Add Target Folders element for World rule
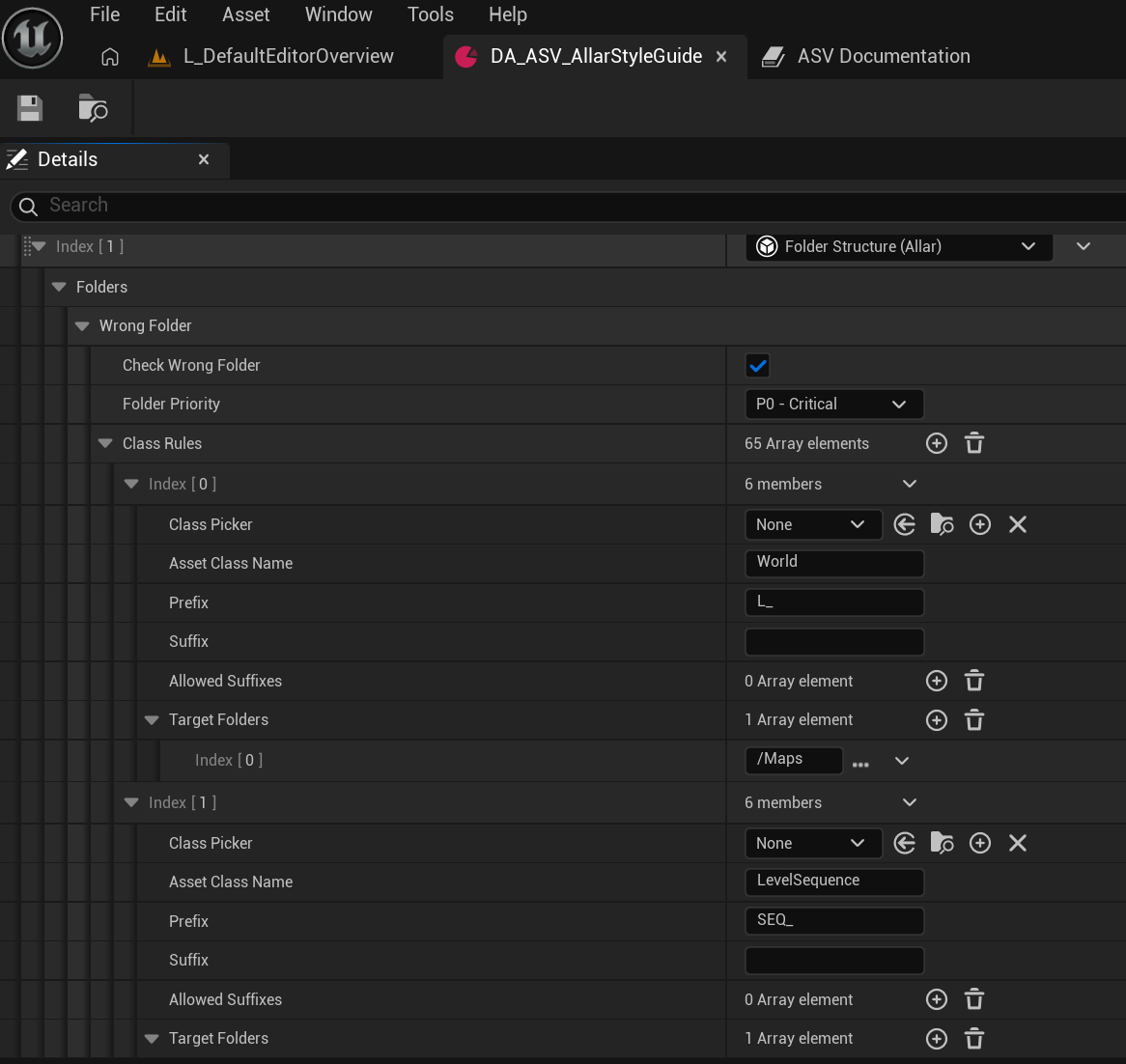 (x=937, y=720)
